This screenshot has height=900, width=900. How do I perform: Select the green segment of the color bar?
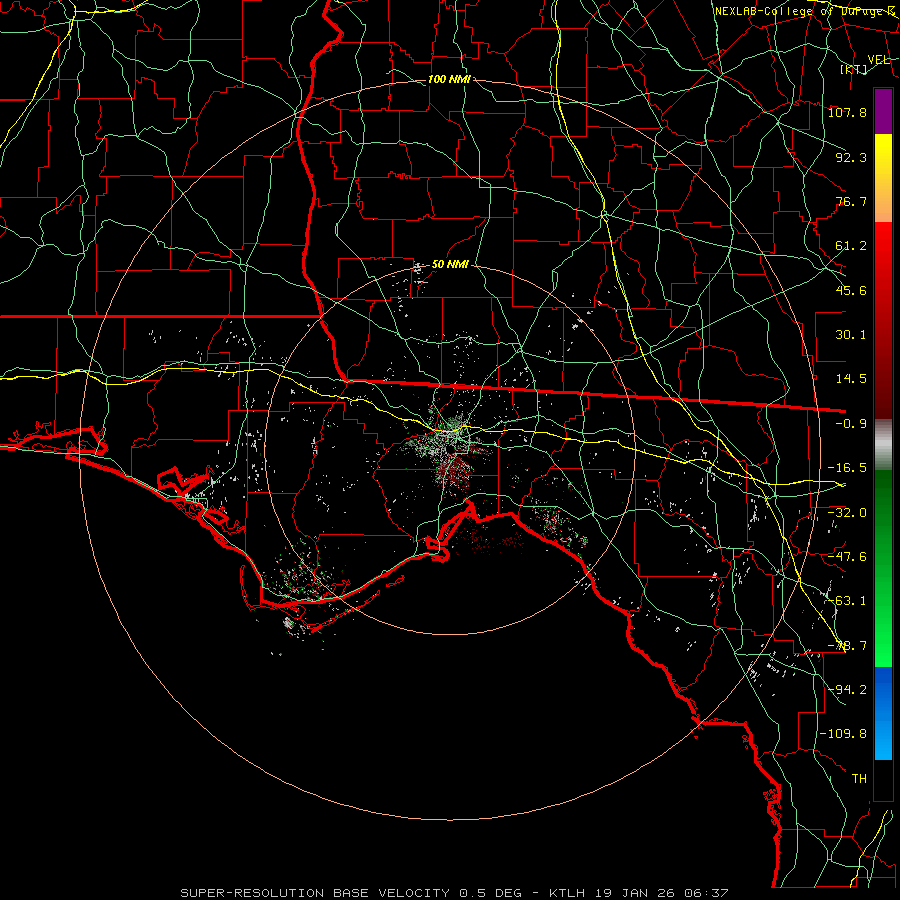click(883, 568)
